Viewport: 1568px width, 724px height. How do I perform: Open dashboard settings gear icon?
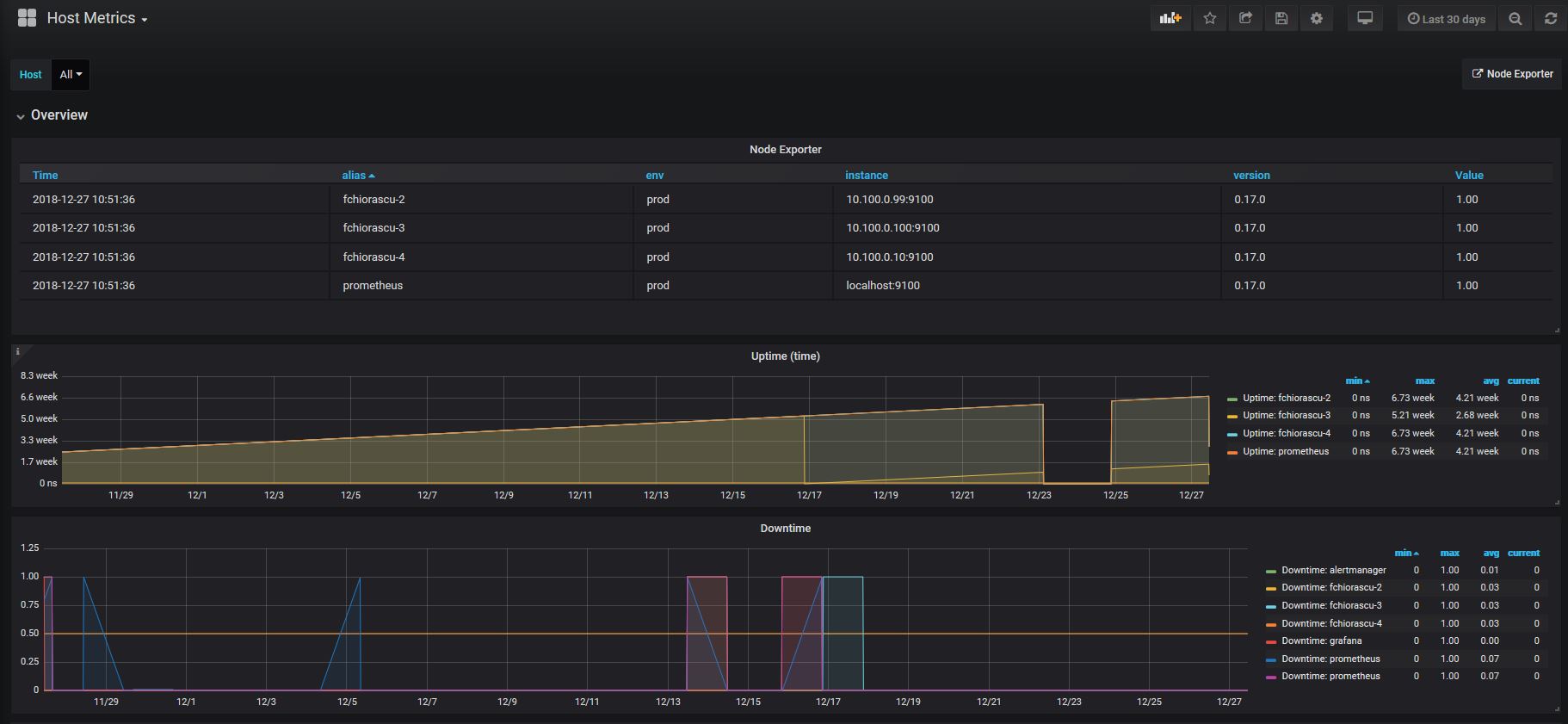(x=1317, y=18)
